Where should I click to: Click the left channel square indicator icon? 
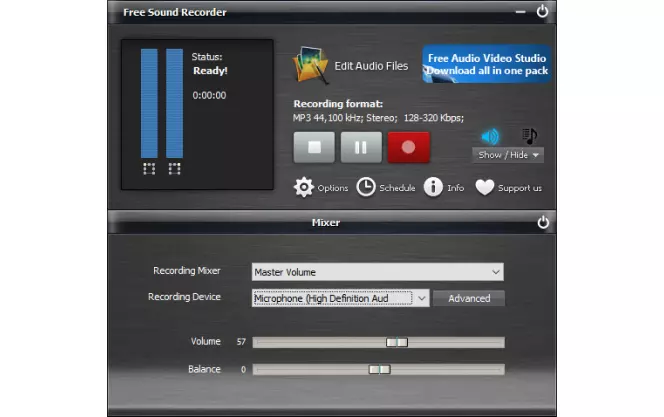pos(149,168)
